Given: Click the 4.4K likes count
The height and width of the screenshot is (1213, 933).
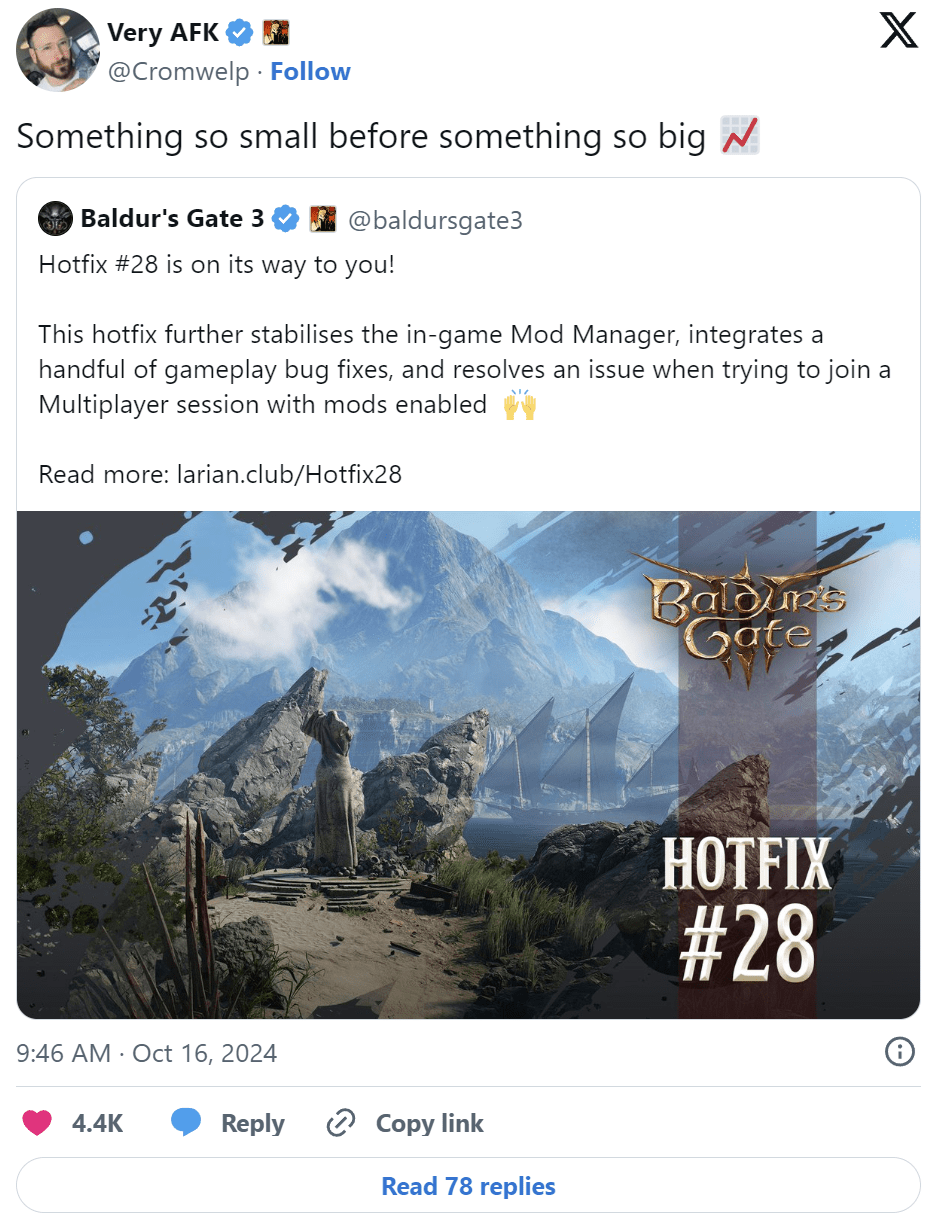Looking at the screenshot, I should (x=97, y=1123).
